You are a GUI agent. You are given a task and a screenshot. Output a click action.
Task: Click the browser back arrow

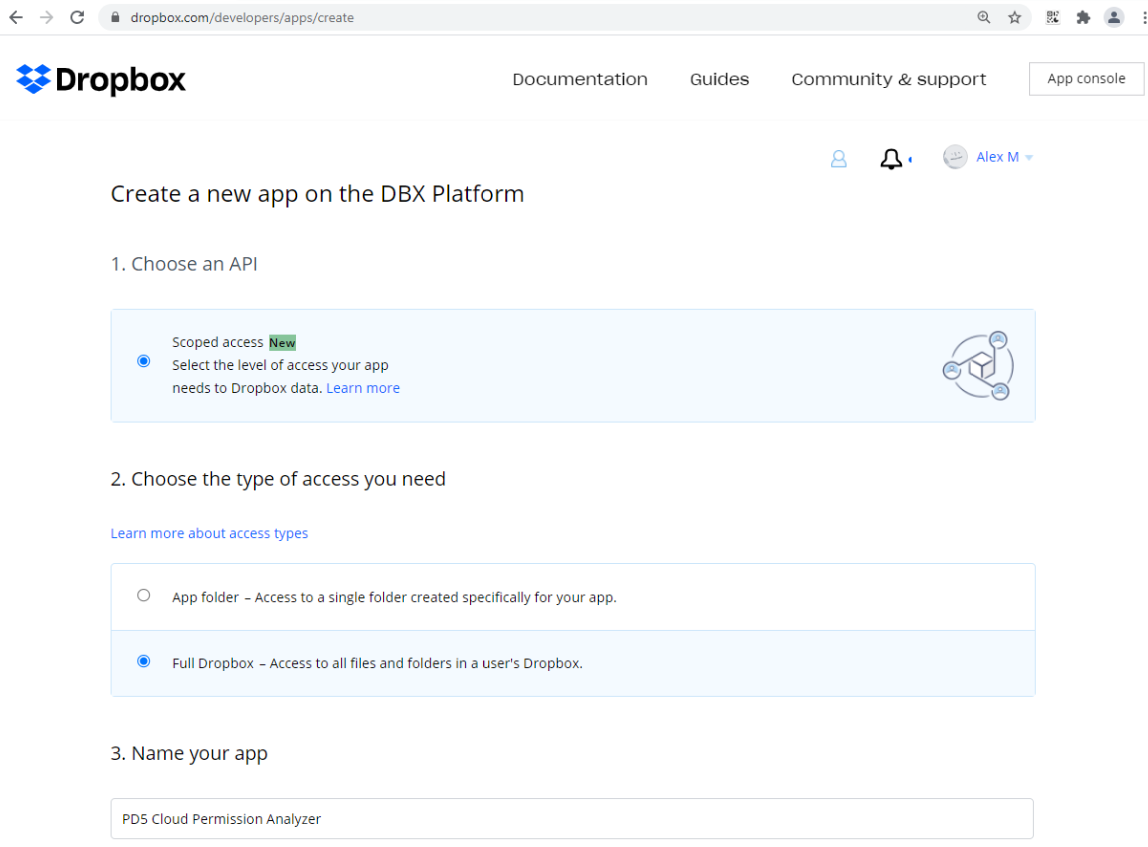18,17
